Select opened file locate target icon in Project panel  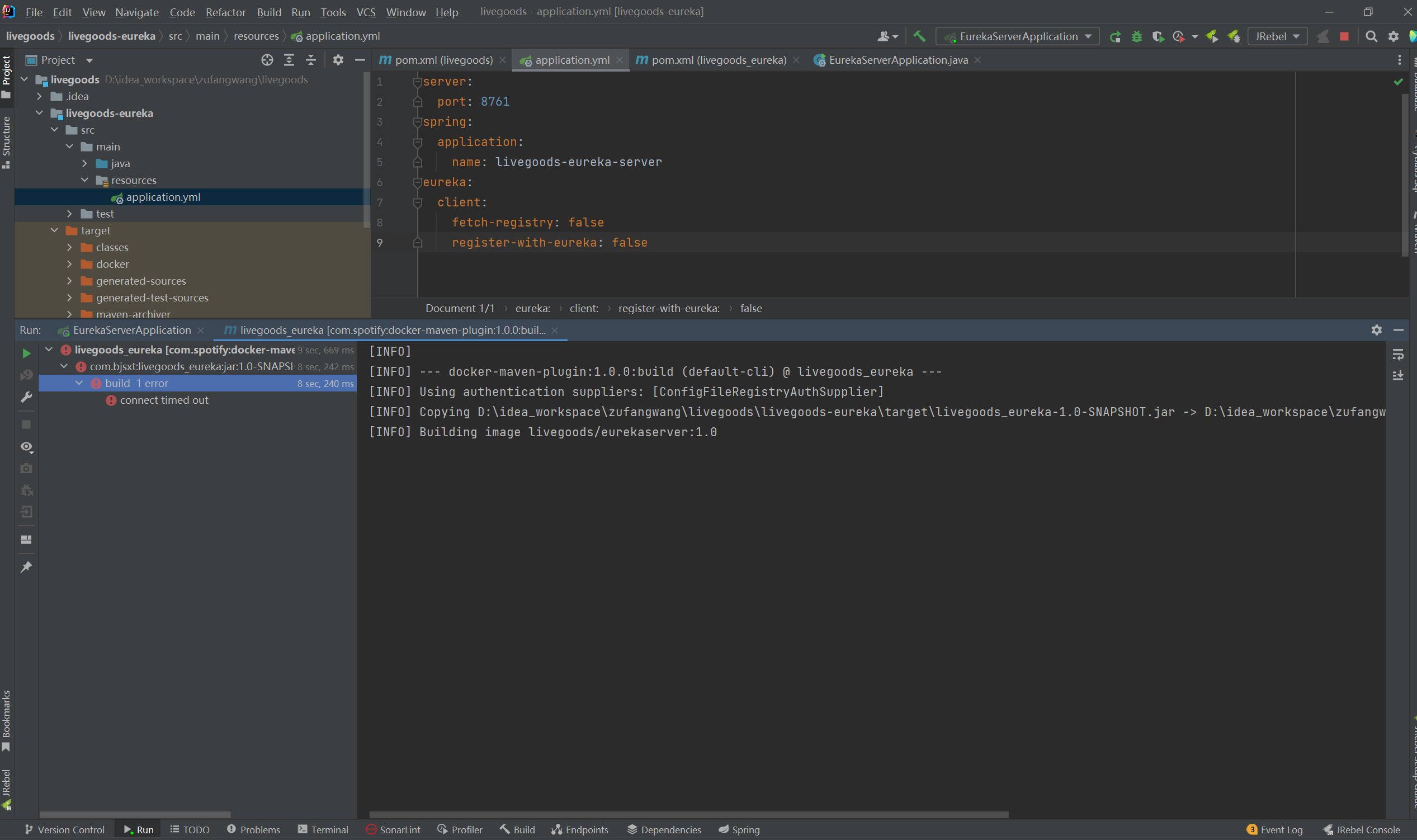[x=267, y=60]
